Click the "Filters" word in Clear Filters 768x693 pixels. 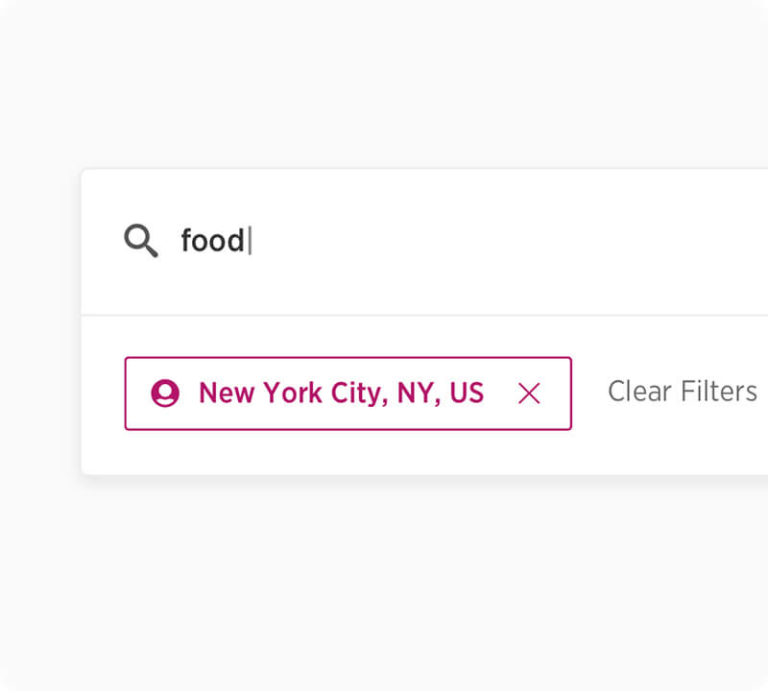719,391
